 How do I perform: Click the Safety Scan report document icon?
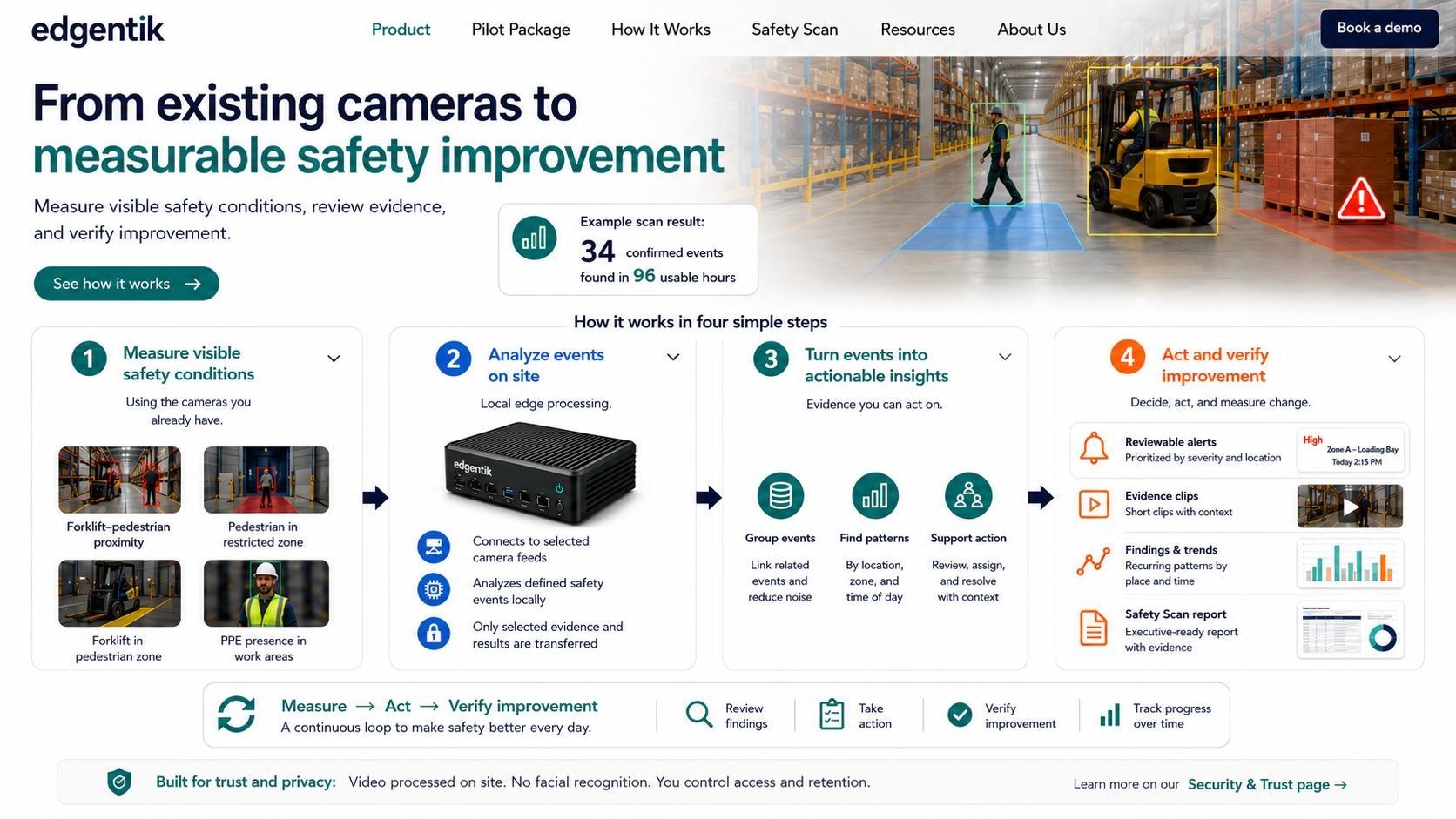[x=1094, y=628]
